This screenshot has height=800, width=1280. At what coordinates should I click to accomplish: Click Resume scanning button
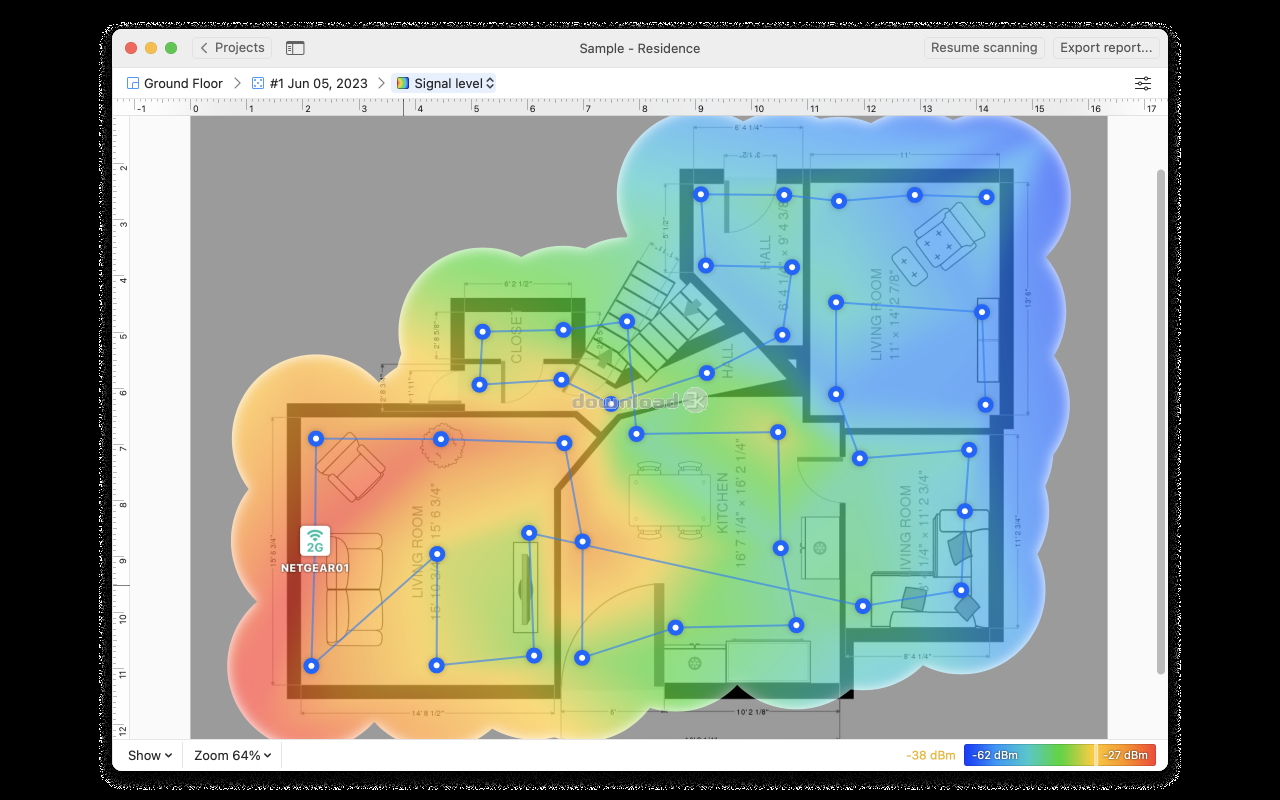click(984, 48)
